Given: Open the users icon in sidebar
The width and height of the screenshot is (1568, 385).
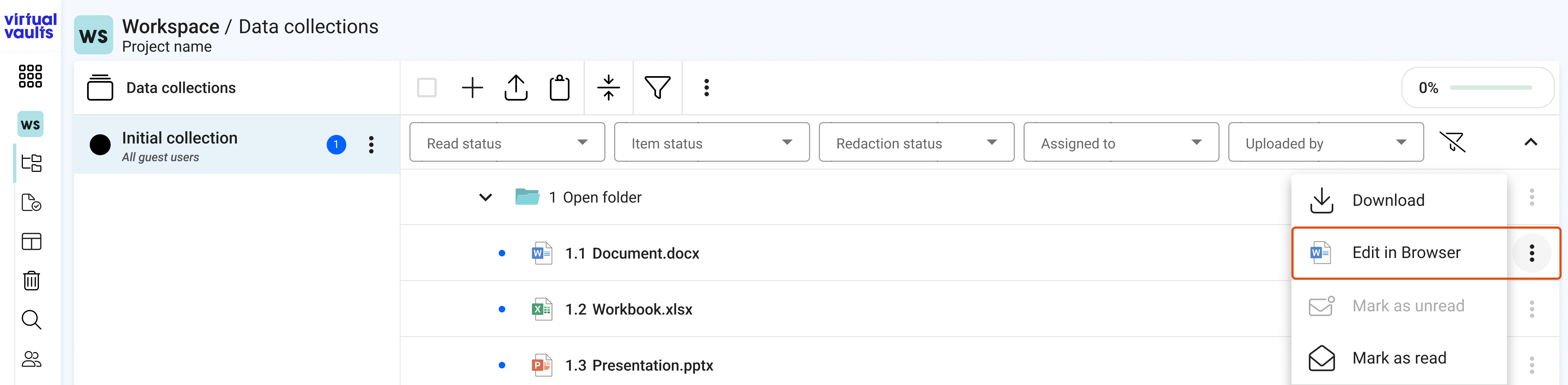Looking at the screenshot, I should click(x=31, y=359).
